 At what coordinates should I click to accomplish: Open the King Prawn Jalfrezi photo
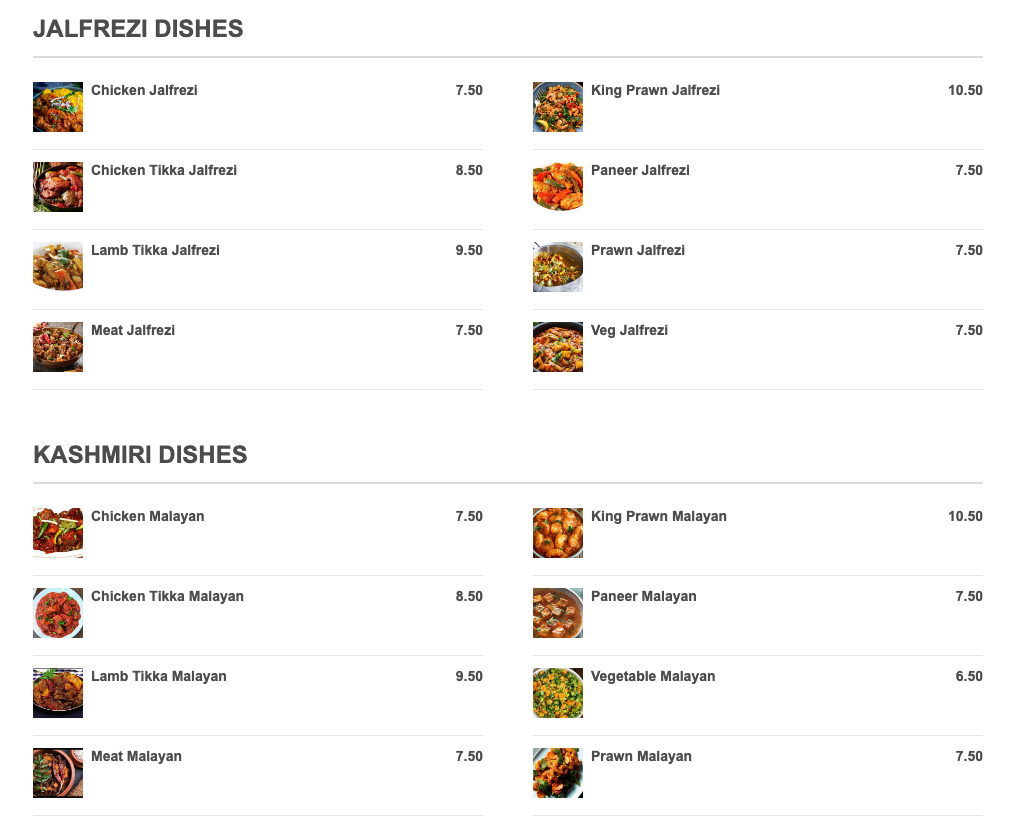(x=558, y=107)
